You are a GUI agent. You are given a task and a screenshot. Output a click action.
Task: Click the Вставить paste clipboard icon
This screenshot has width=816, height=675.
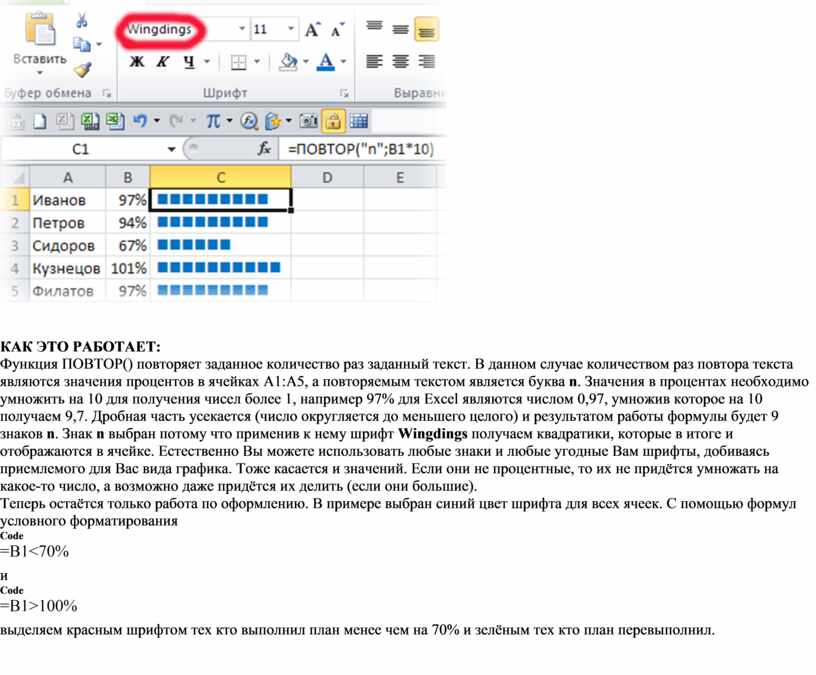(40, 29)
